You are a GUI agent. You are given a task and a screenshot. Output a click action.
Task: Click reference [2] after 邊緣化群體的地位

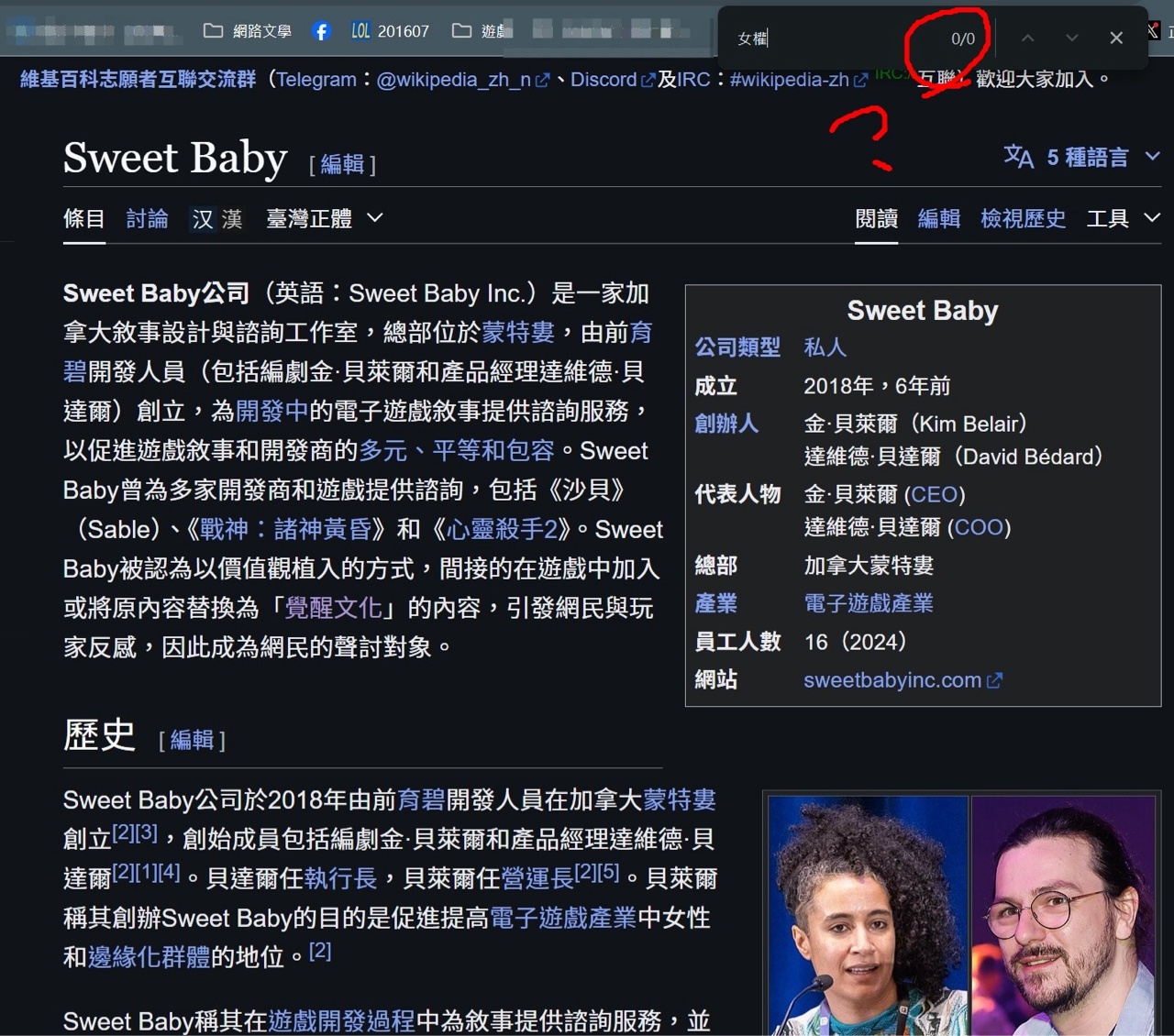[x=320, y=951]
